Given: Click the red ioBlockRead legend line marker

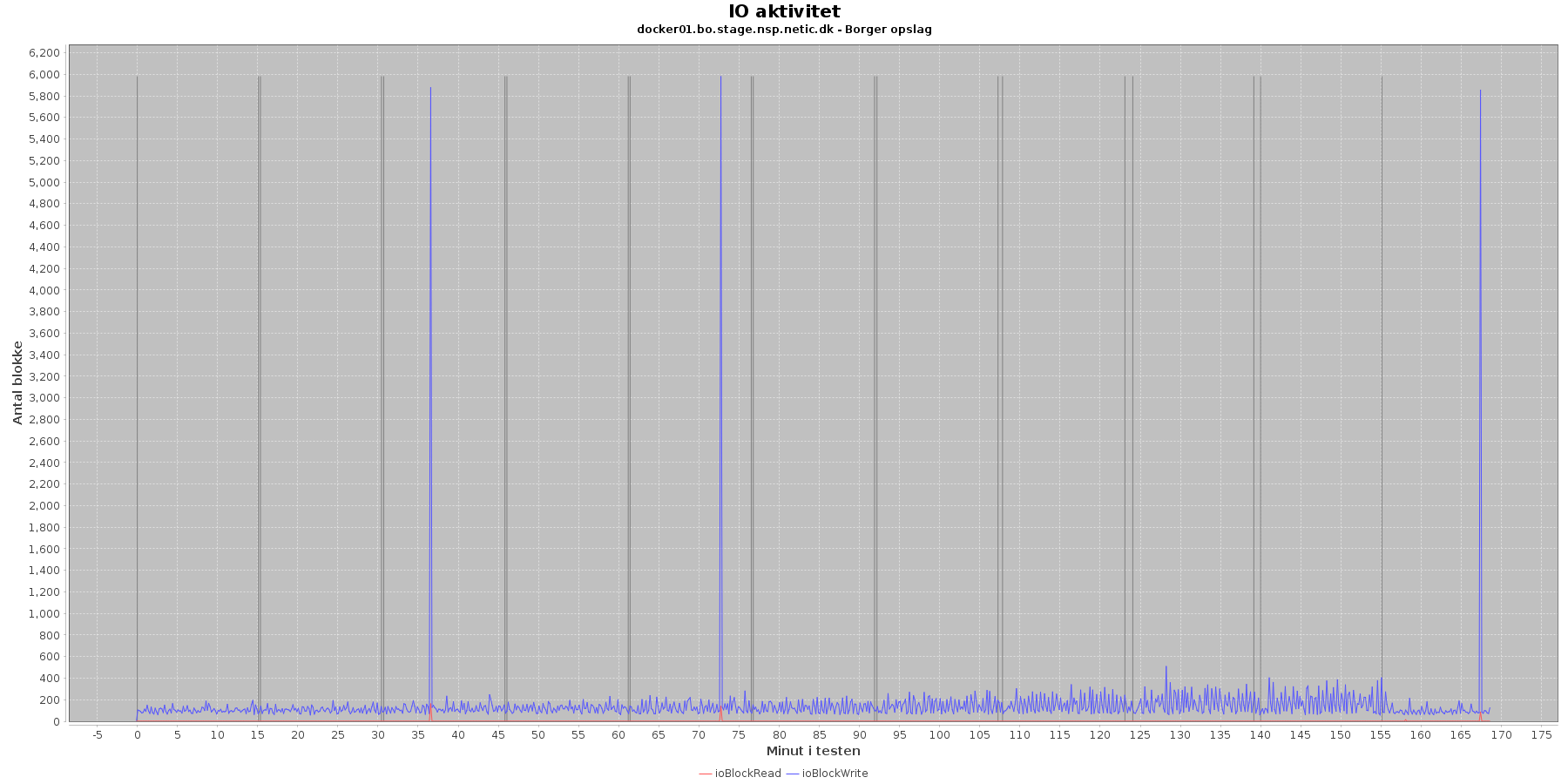Looking at the screenshot, I should pyautogui.click(x=706, y=774).
